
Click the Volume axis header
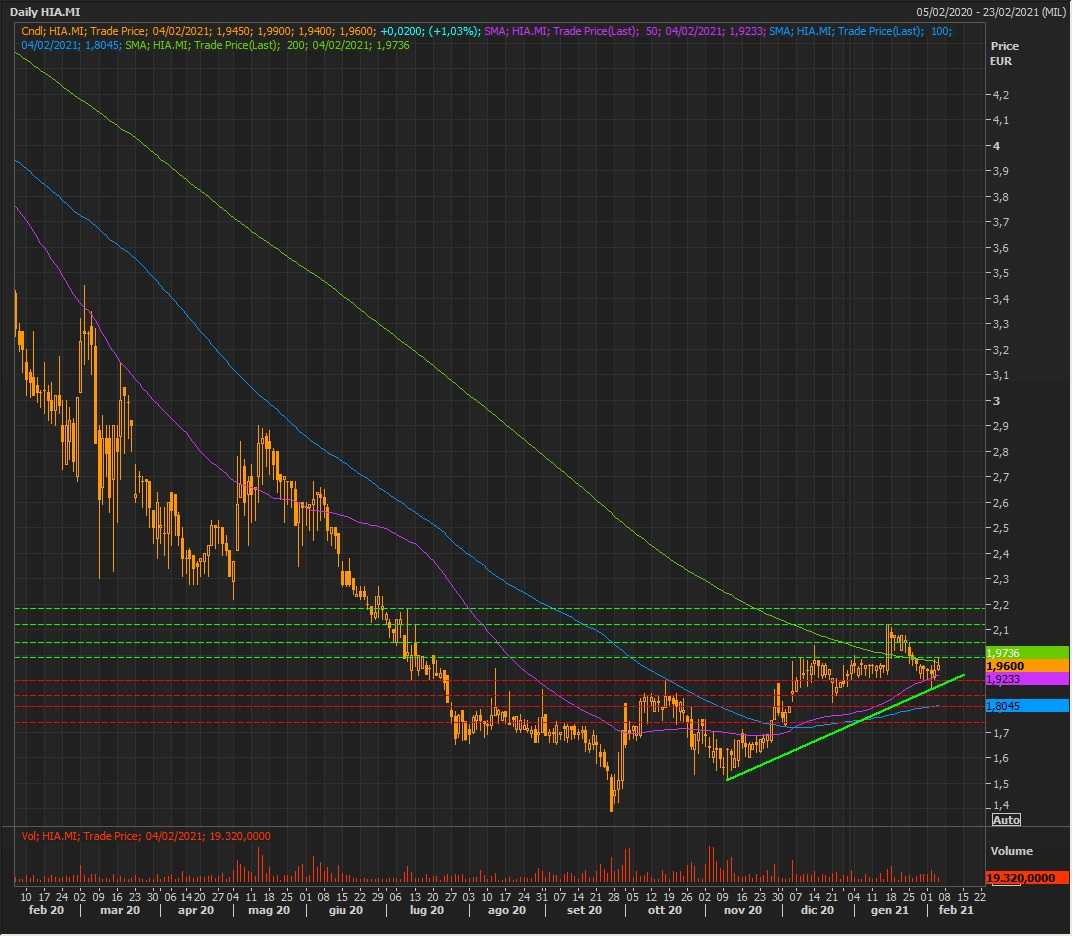pyautogui.click(x=1010, y=851)
